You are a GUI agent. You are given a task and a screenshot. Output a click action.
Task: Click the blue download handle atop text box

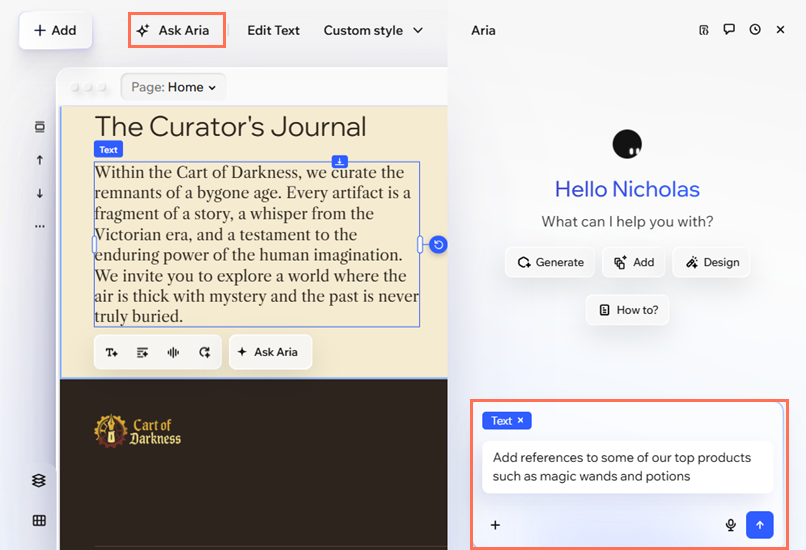click(339, 161)
